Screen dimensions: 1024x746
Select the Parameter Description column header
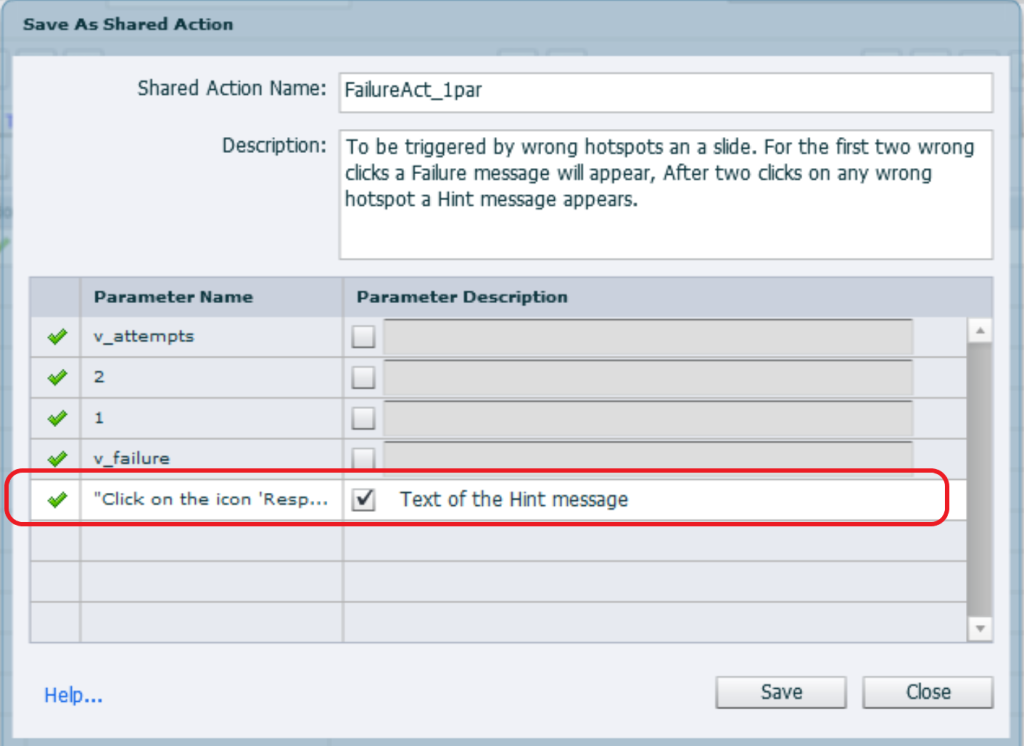click(x=460, y=298)
